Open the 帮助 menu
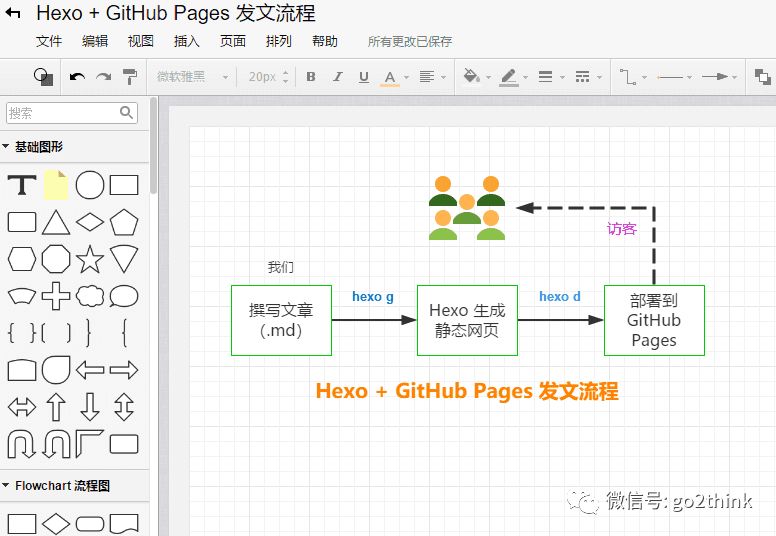This screenshot has height=536, width=776. coord(325,41)
